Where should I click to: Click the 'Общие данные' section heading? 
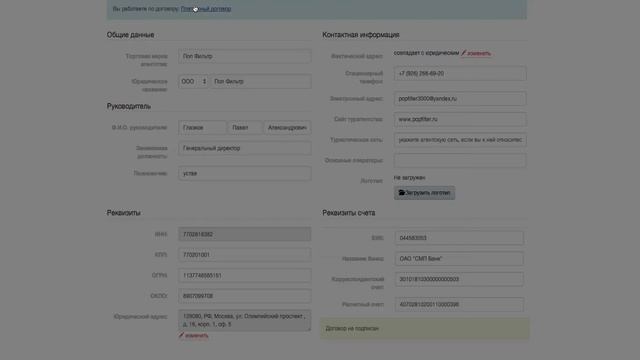(x=131, y=35)
